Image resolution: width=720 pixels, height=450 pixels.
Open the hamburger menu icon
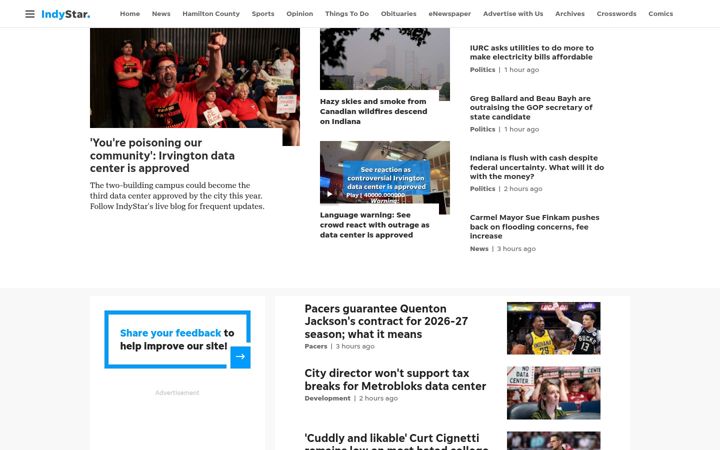(x=30, y=14)
